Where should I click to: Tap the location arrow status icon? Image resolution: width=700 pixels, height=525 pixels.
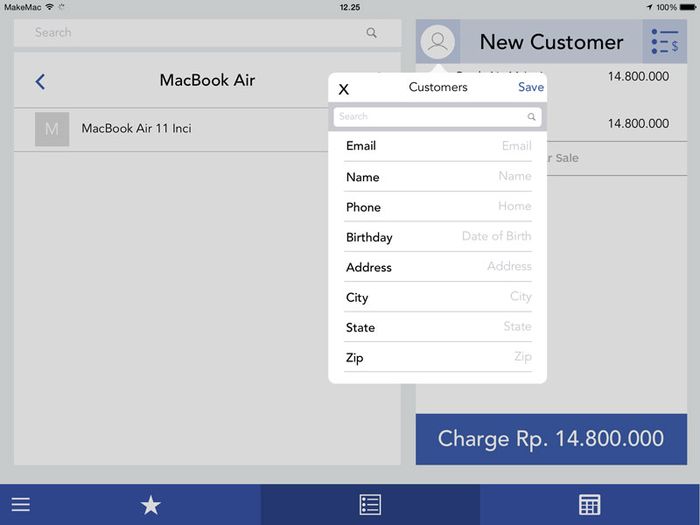click(650, 7)
